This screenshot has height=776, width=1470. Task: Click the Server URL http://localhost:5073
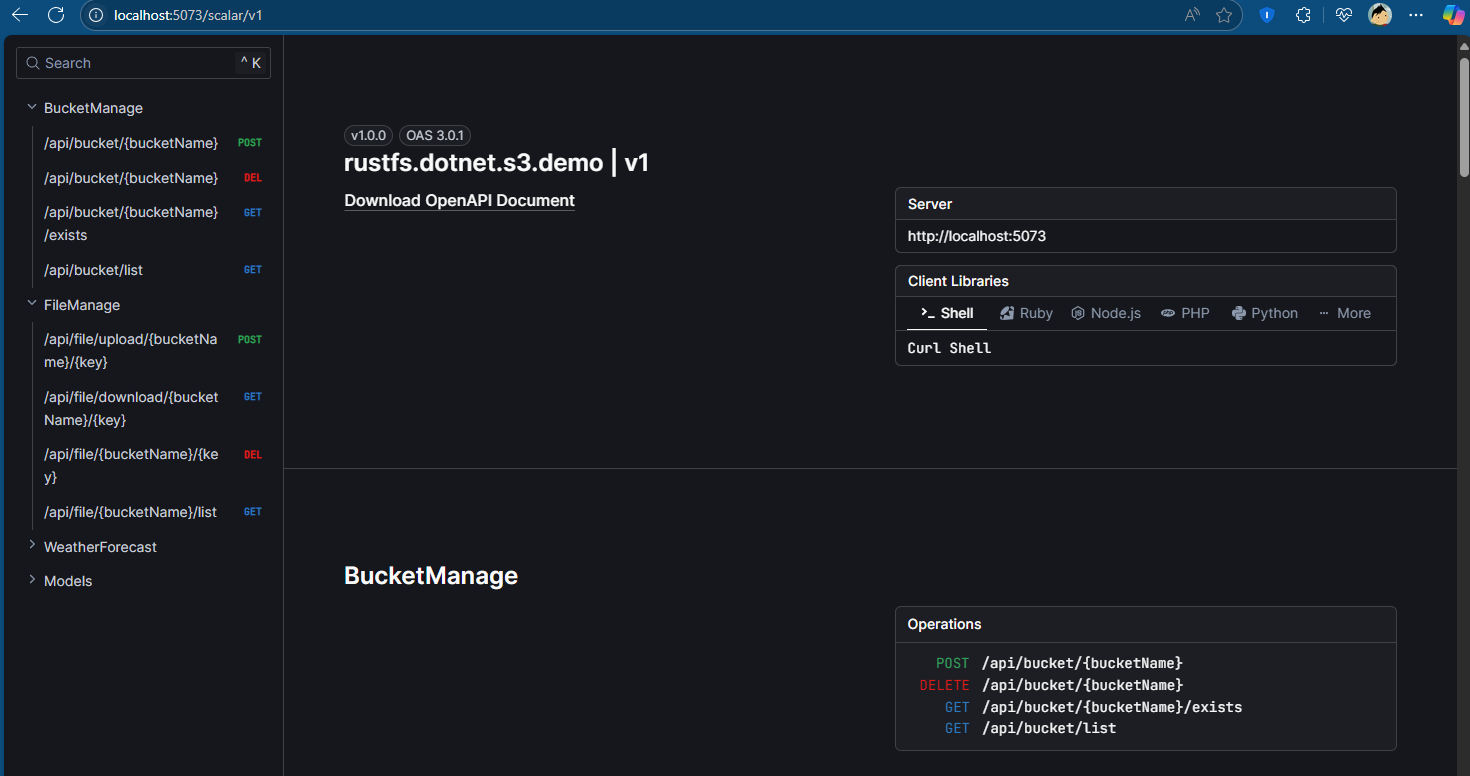(977, 236)
